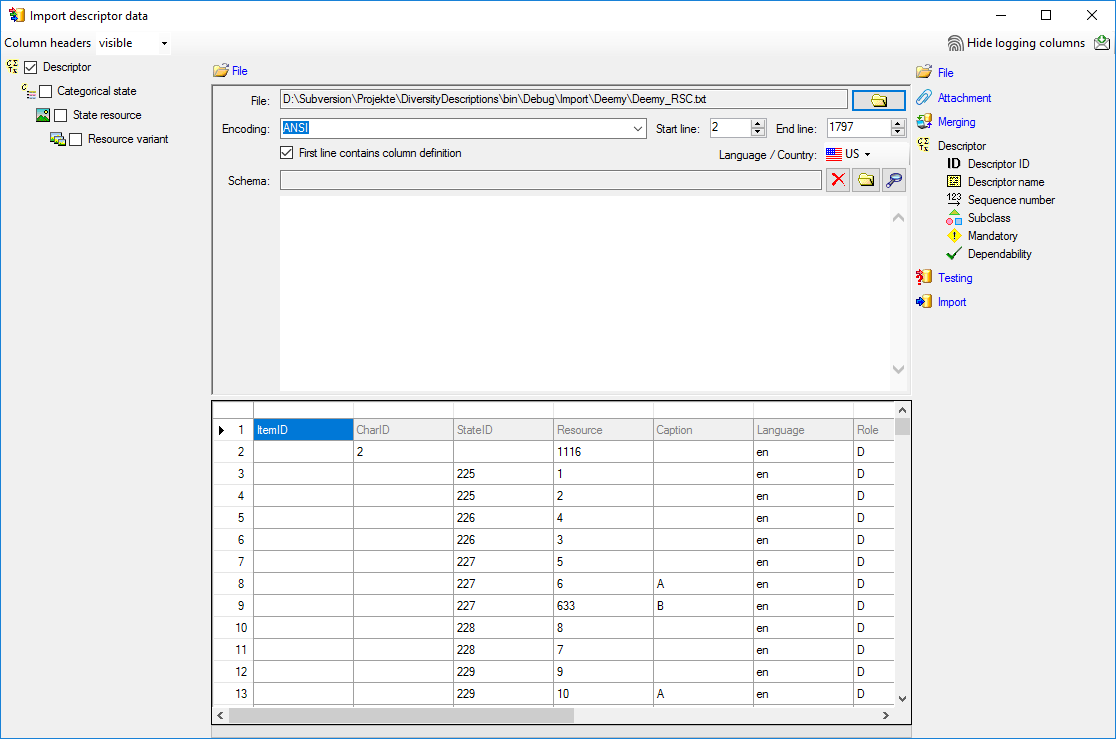This screenshot has width=1116, height=739.
Task: Open the Encoding ANSI dropdown
Action: pos(638,129)
